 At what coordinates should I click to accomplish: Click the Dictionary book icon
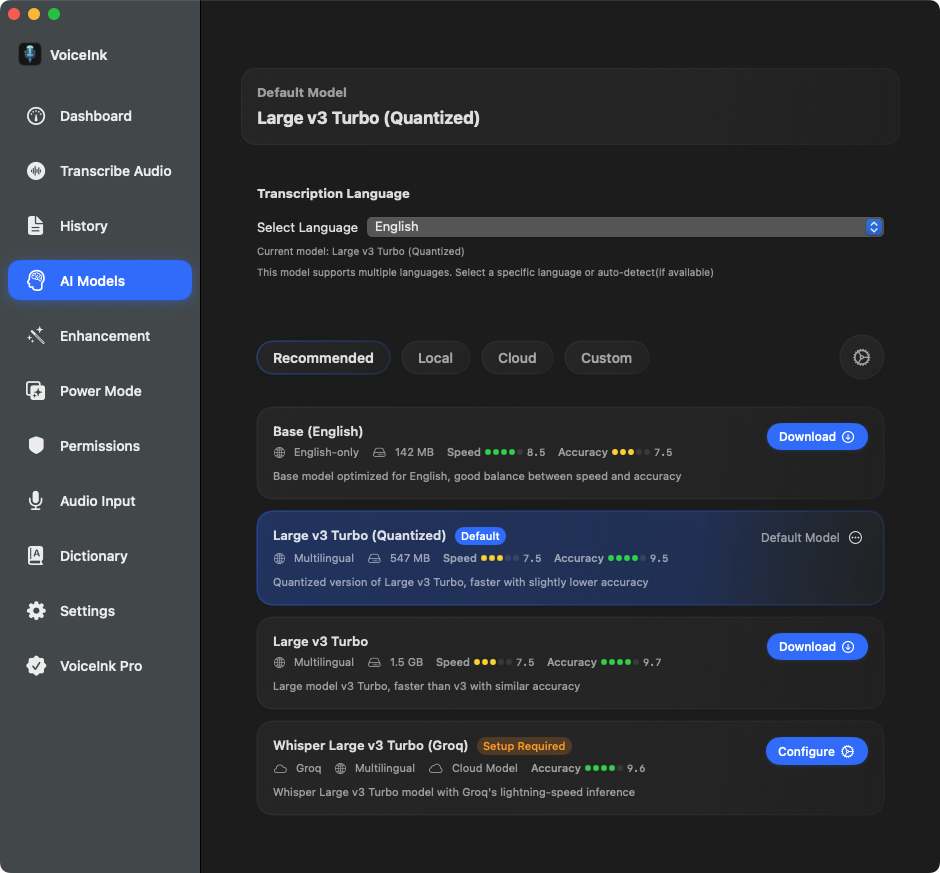[x=36, y=556]
